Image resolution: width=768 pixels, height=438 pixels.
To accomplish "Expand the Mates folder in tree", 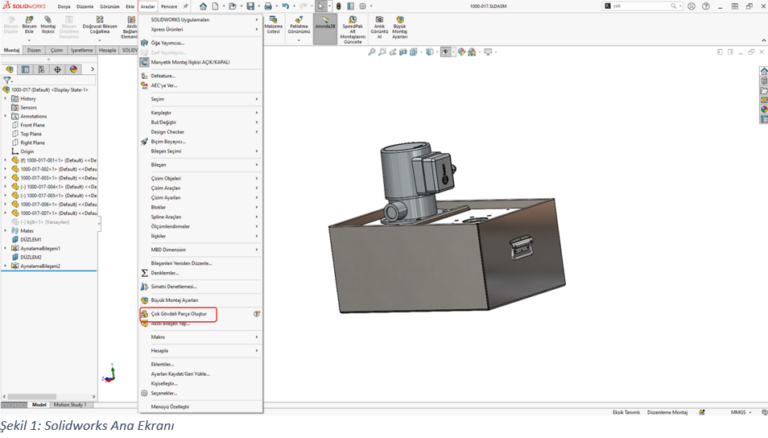I will (5, 230).
